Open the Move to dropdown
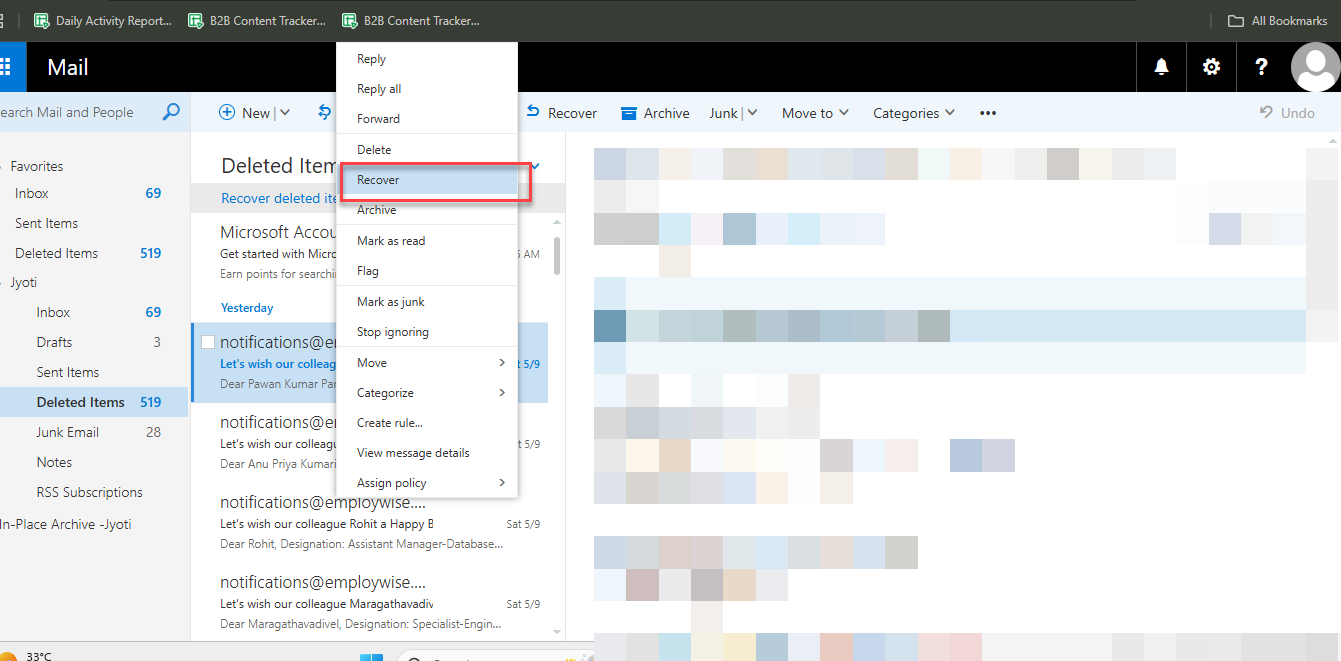1341x661 pixels. (x=815, y=113)
